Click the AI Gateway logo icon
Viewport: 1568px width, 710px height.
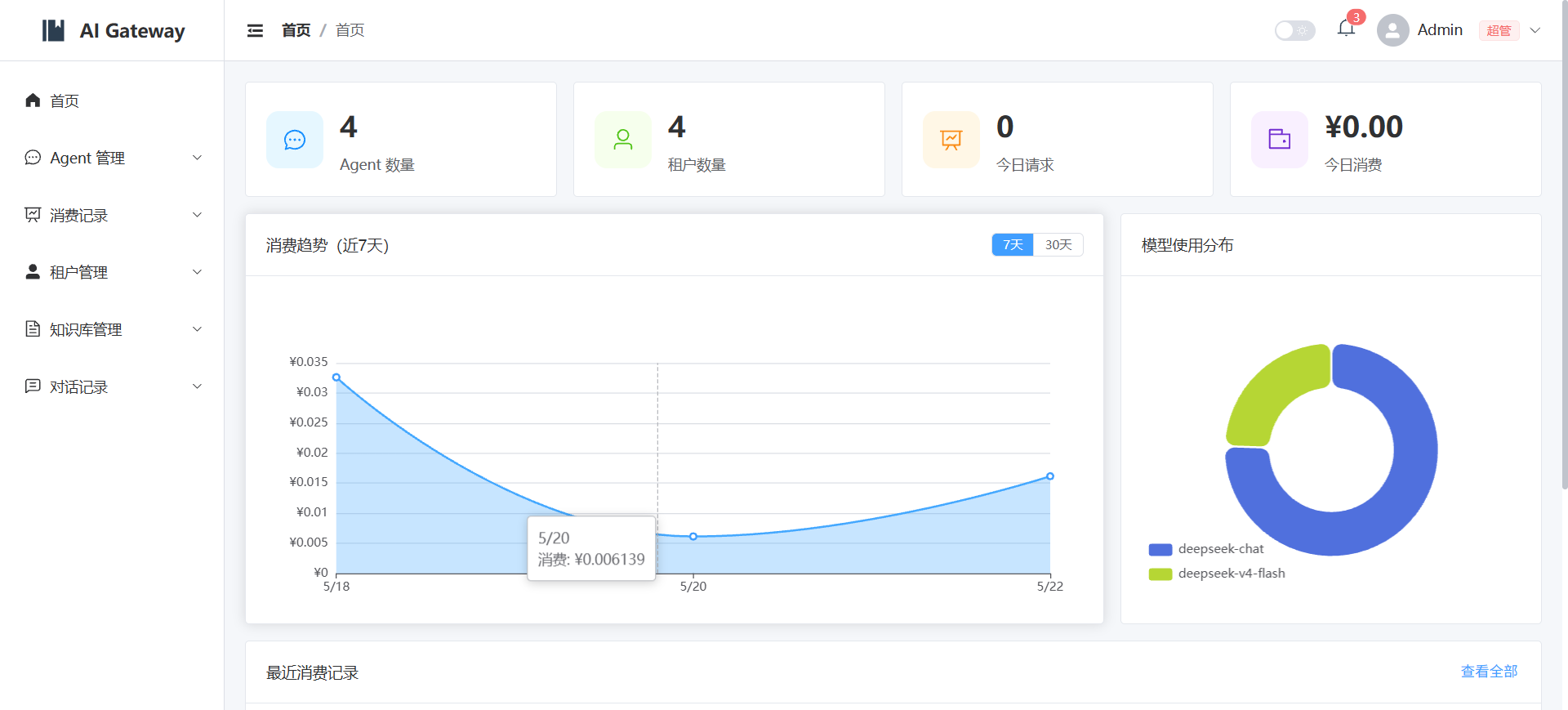[x=53, y=30]
